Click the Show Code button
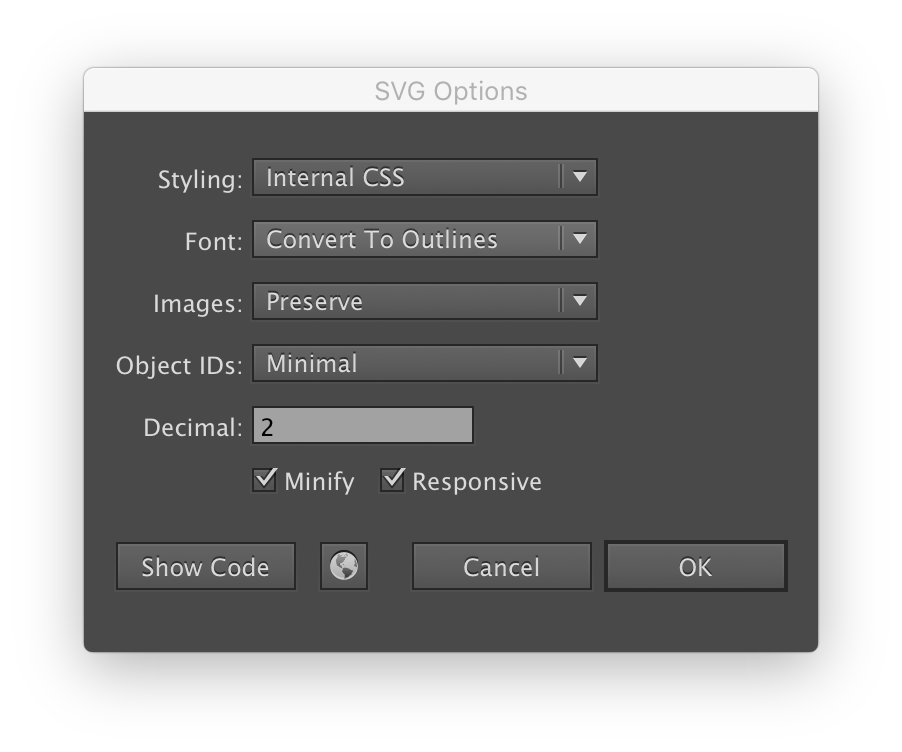The height and width of the screenshot is (752, 902). coord(206,566)
